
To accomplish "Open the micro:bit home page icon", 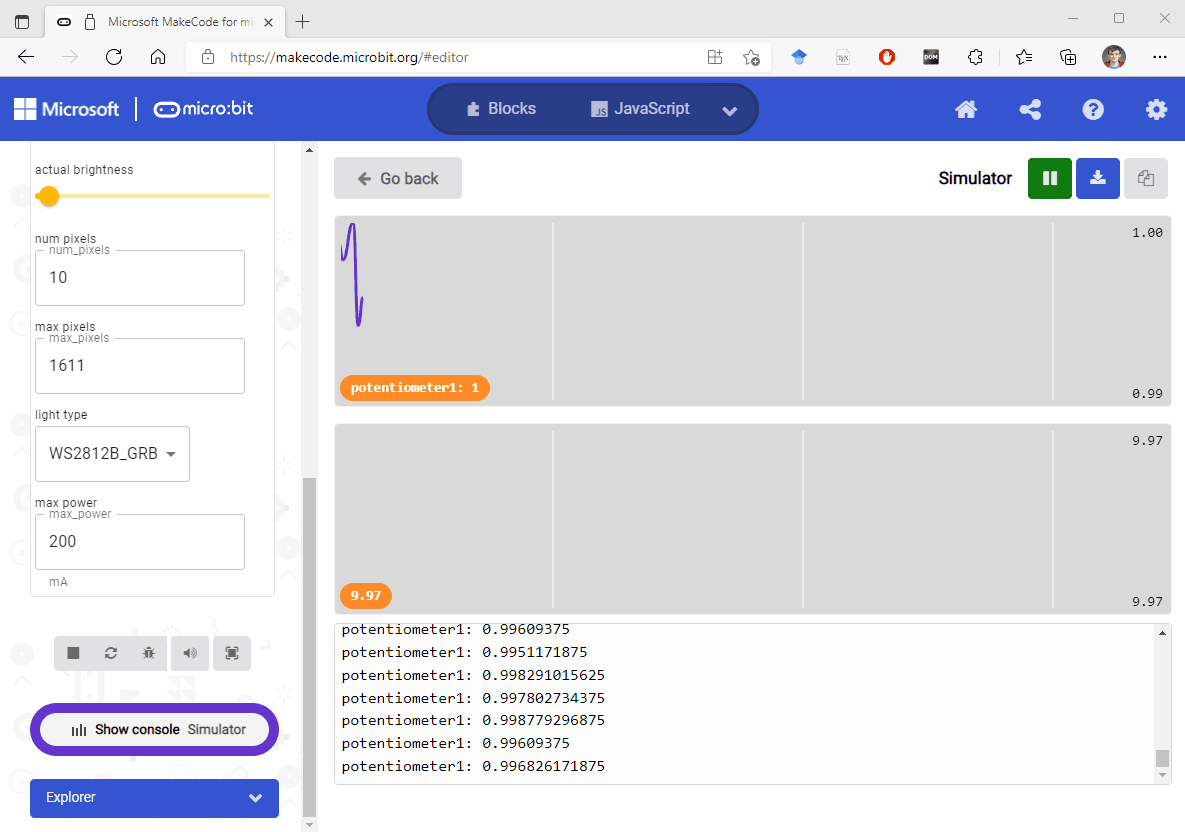I will (x=965, y=109).
